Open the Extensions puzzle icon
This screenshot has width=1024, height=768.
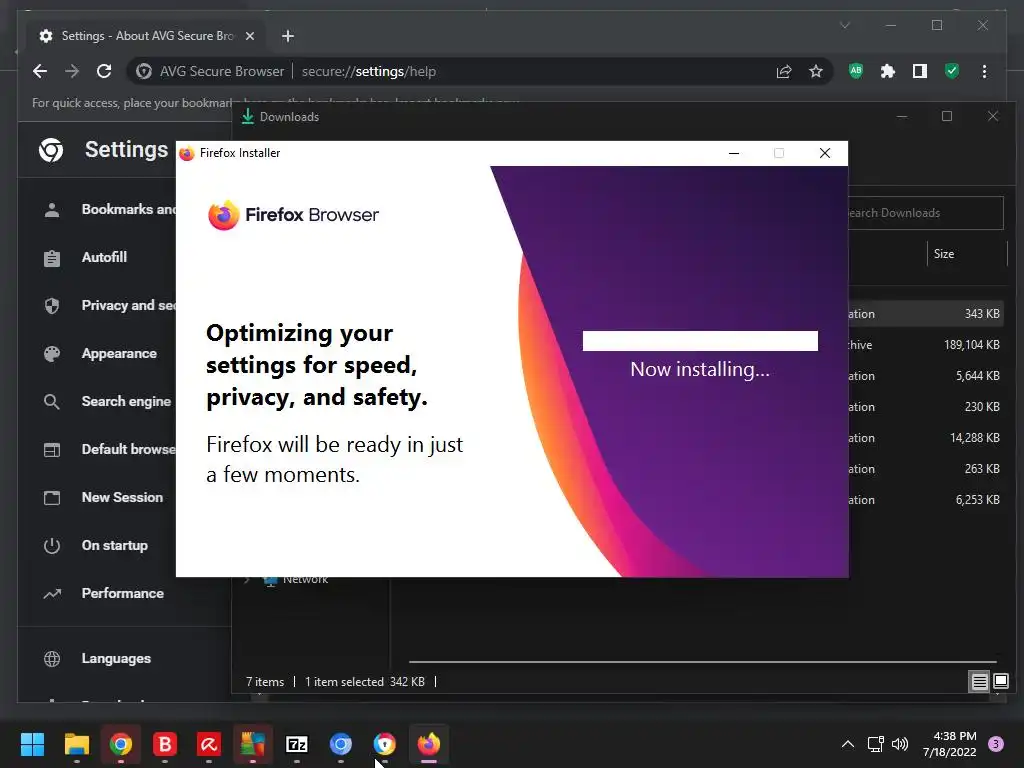point(888,71)
